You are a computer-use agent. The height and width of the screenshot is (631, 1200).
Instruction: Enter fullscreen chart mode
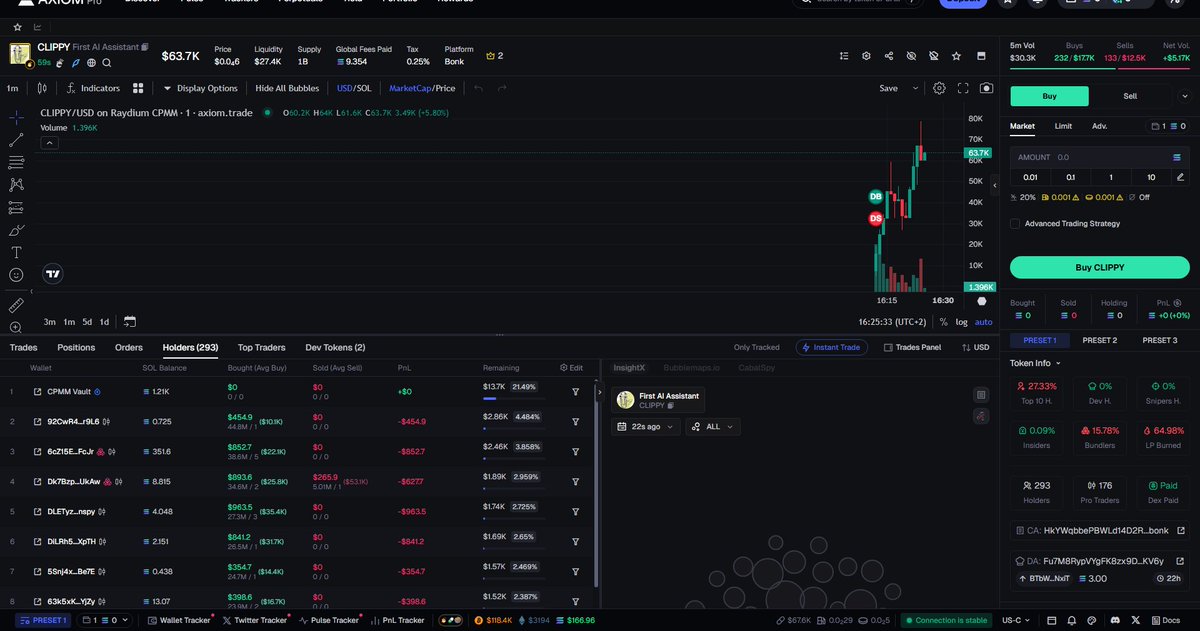[963, 88]
